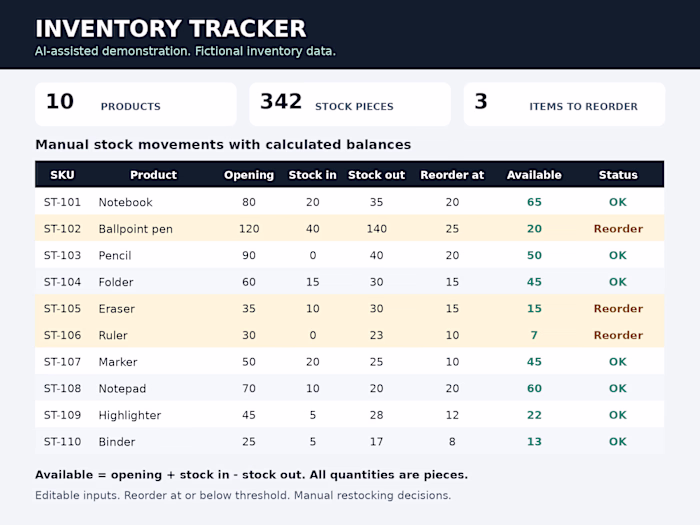Select the Ruler product cell
Image resolution: width=700 pixels, height=525 pixels.
(113, 335)
